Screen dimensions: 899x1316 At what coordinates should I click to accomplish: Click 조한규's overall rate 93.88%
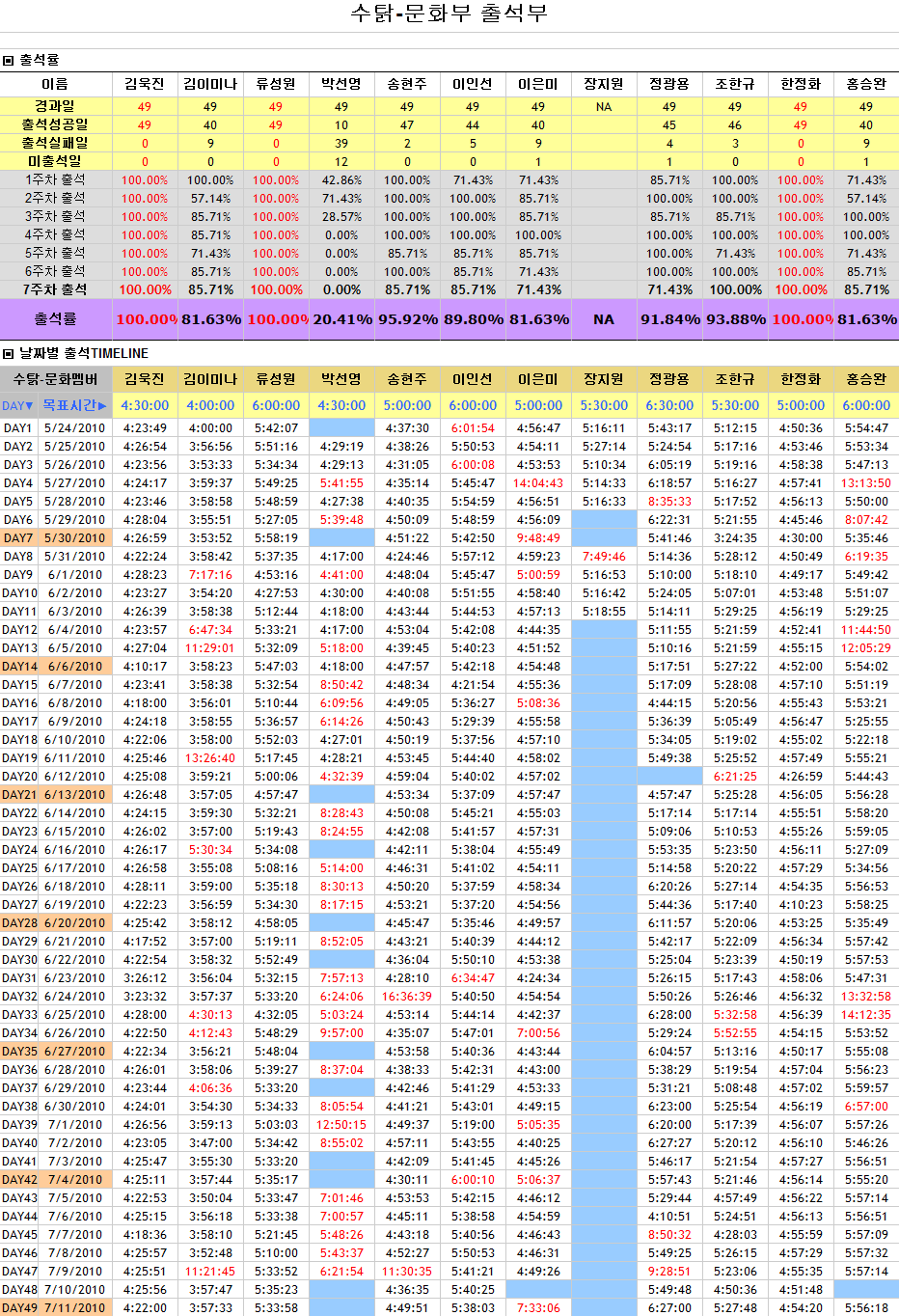(x=735, y=319)
